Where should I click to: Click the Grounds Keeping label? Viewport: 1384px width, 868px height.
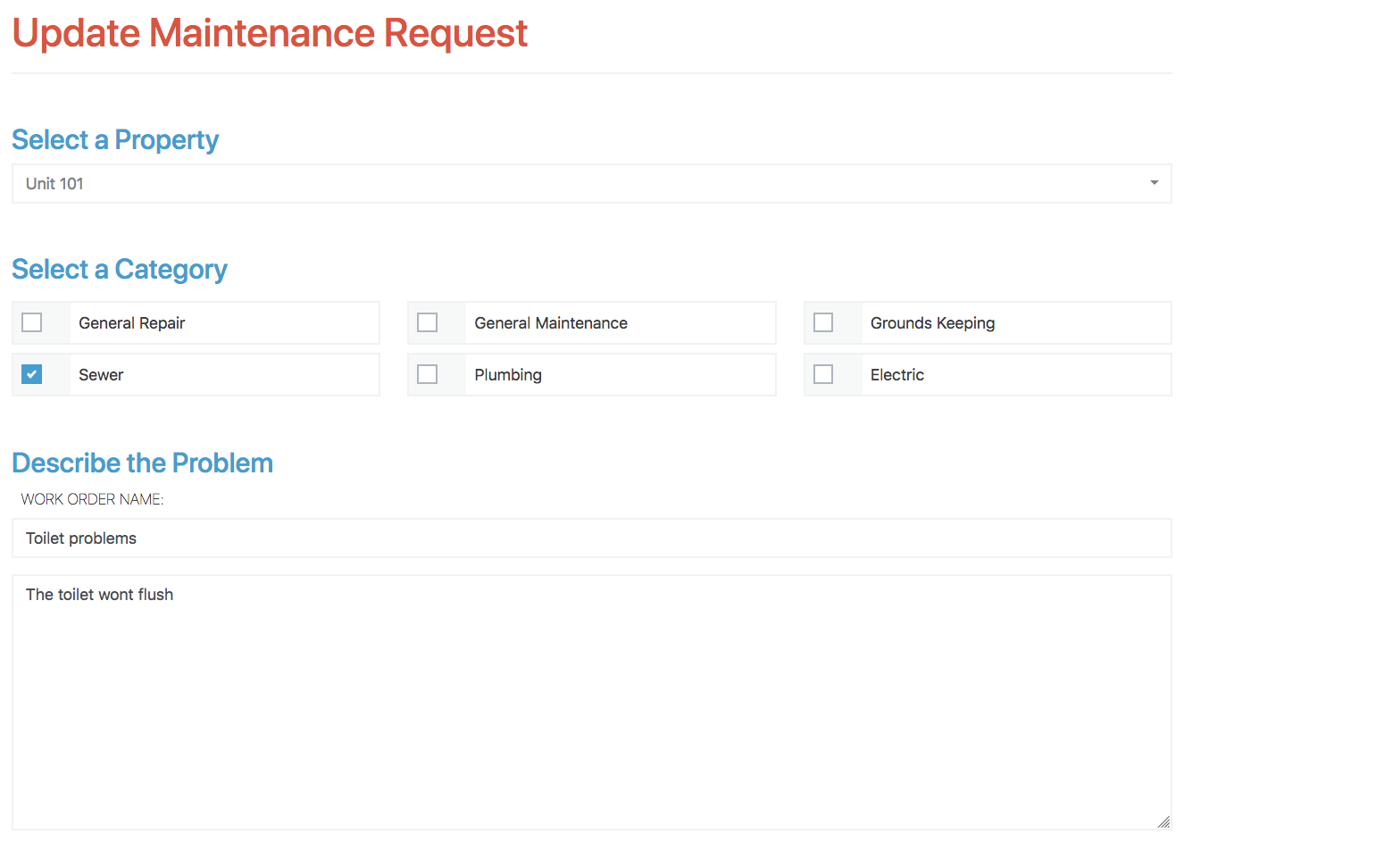(x=932, y=323)
